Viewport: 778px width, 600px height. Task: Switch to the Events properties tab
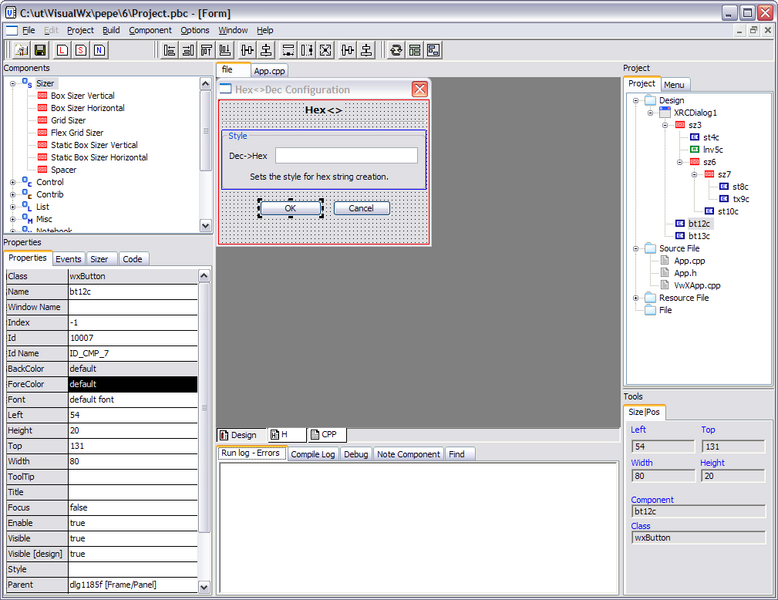point(68,259)
